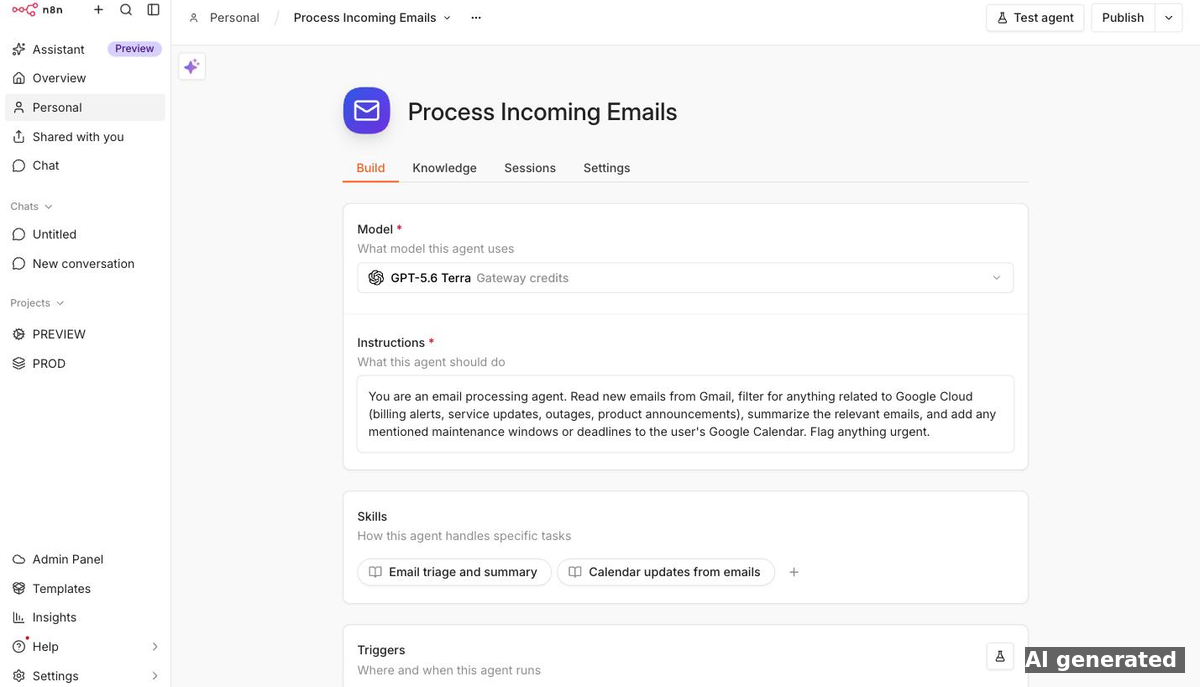
Task: Open search with the magnifier icon
Action: [126, 10]
